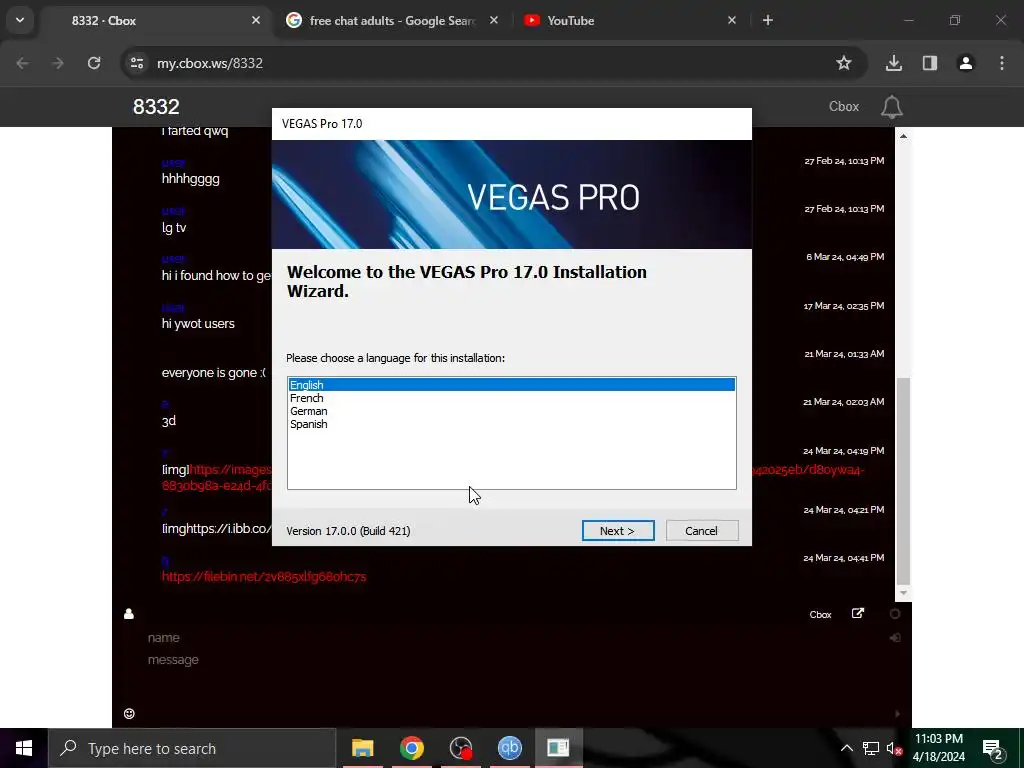Click the muted volume tray icon

click(894, 748)
